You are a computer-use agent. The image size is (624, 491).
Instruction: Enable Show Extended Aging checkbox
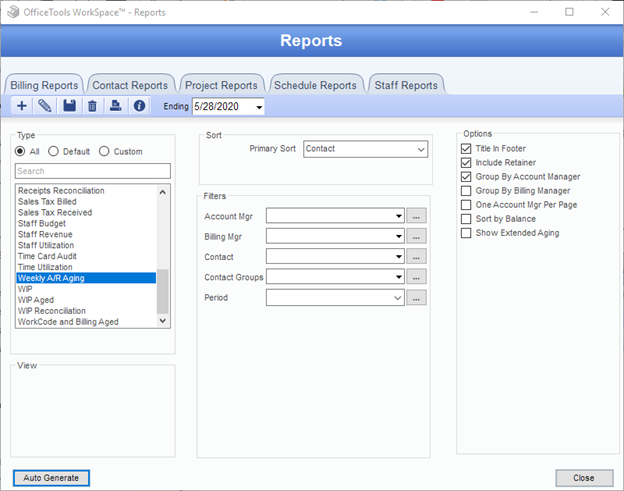466,233
